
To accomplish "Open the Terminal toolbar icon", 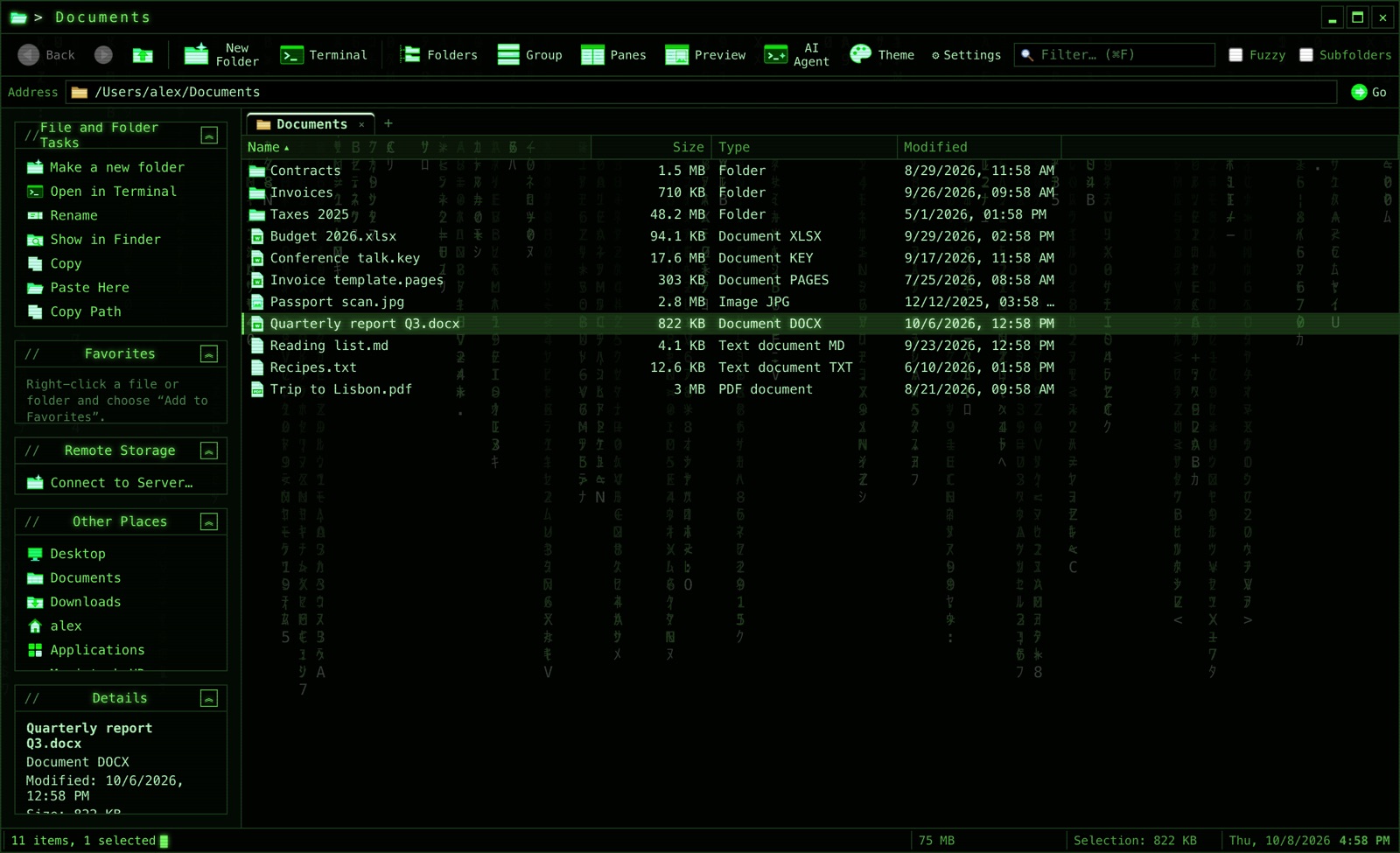I will coord(291,55).
